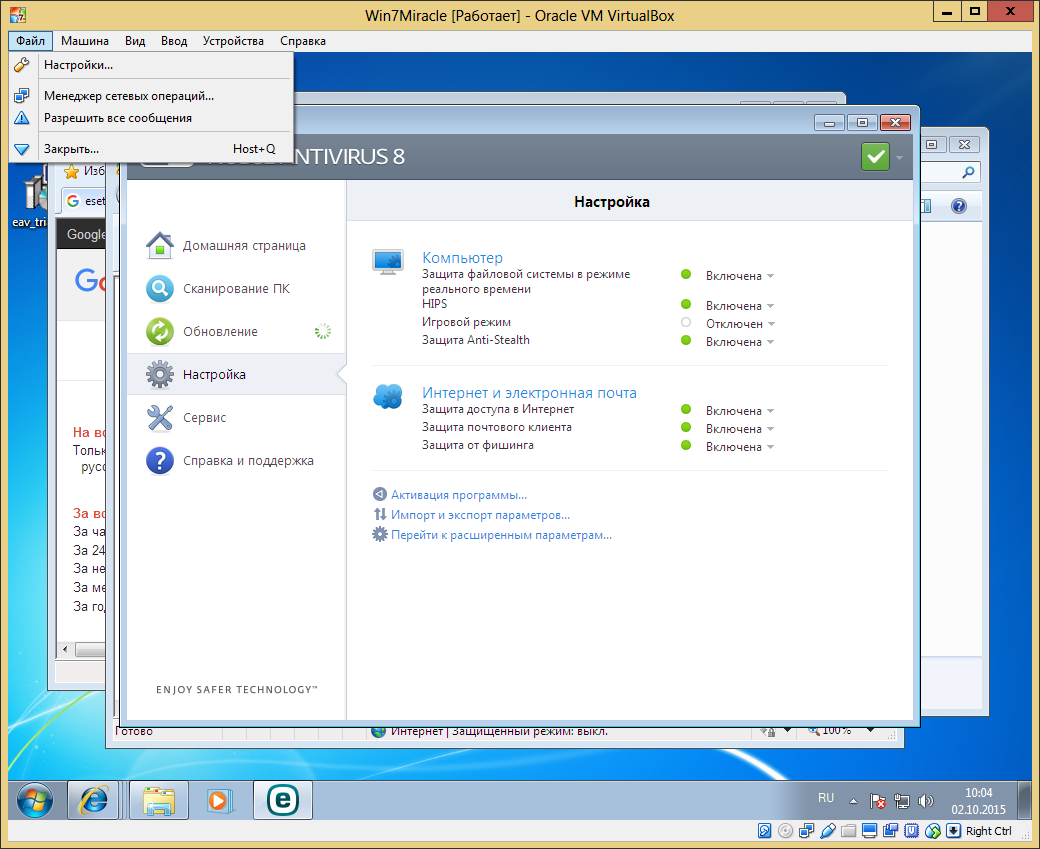Open the Обновление green arrows icon
The image size is (1040, 849).
coord(160,332)
